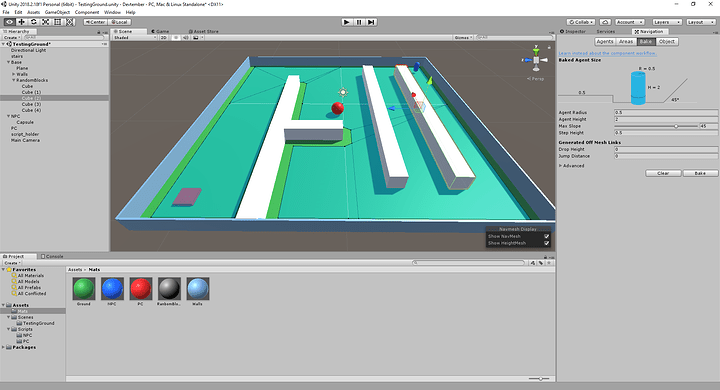Open the Layout dropdown
The width and height of the screenshot is (720, 390).
click(701, 22)
